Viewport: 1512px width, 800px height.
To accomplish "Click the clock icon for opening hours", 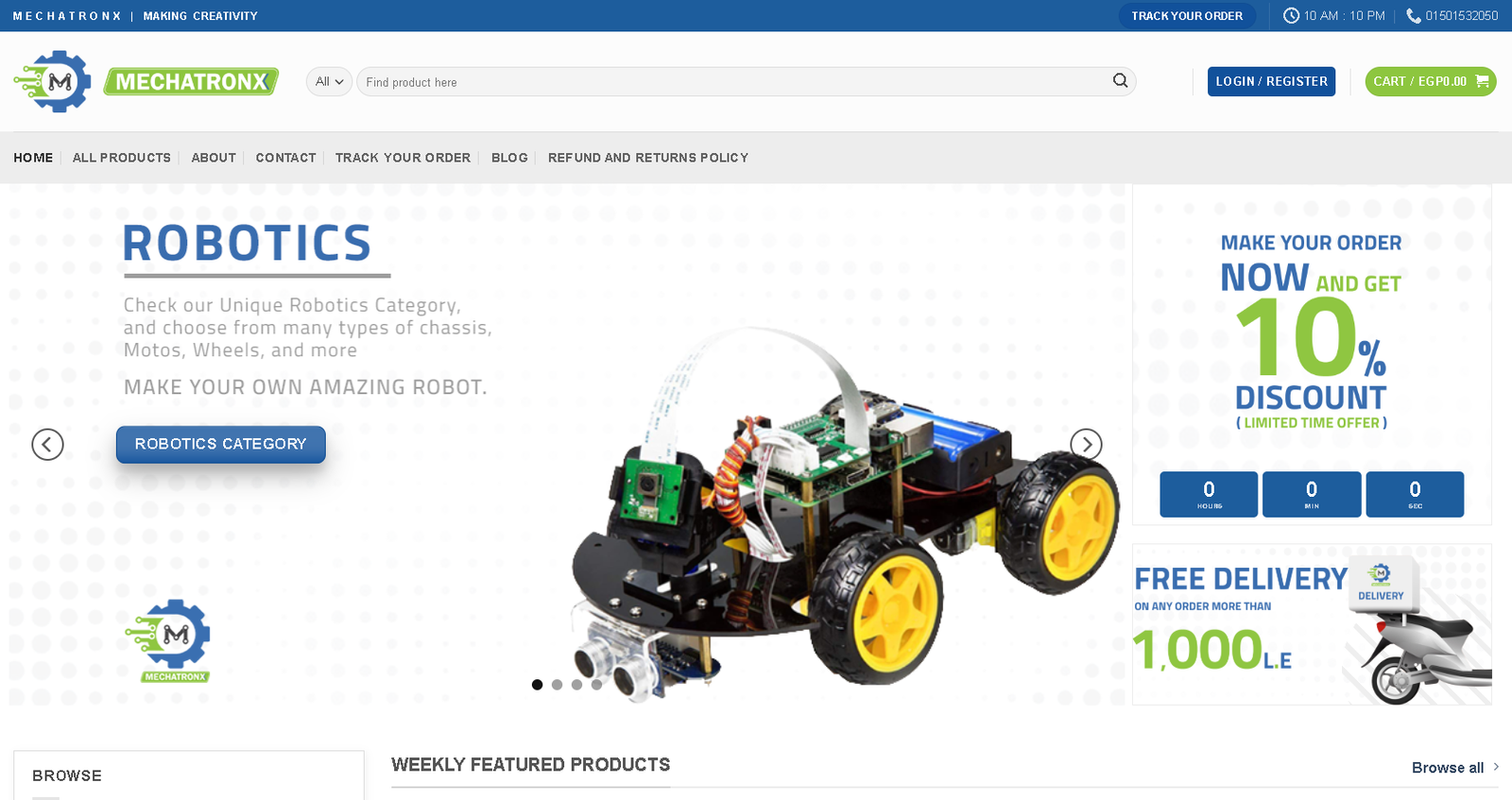I will [x=1291, y=16].
